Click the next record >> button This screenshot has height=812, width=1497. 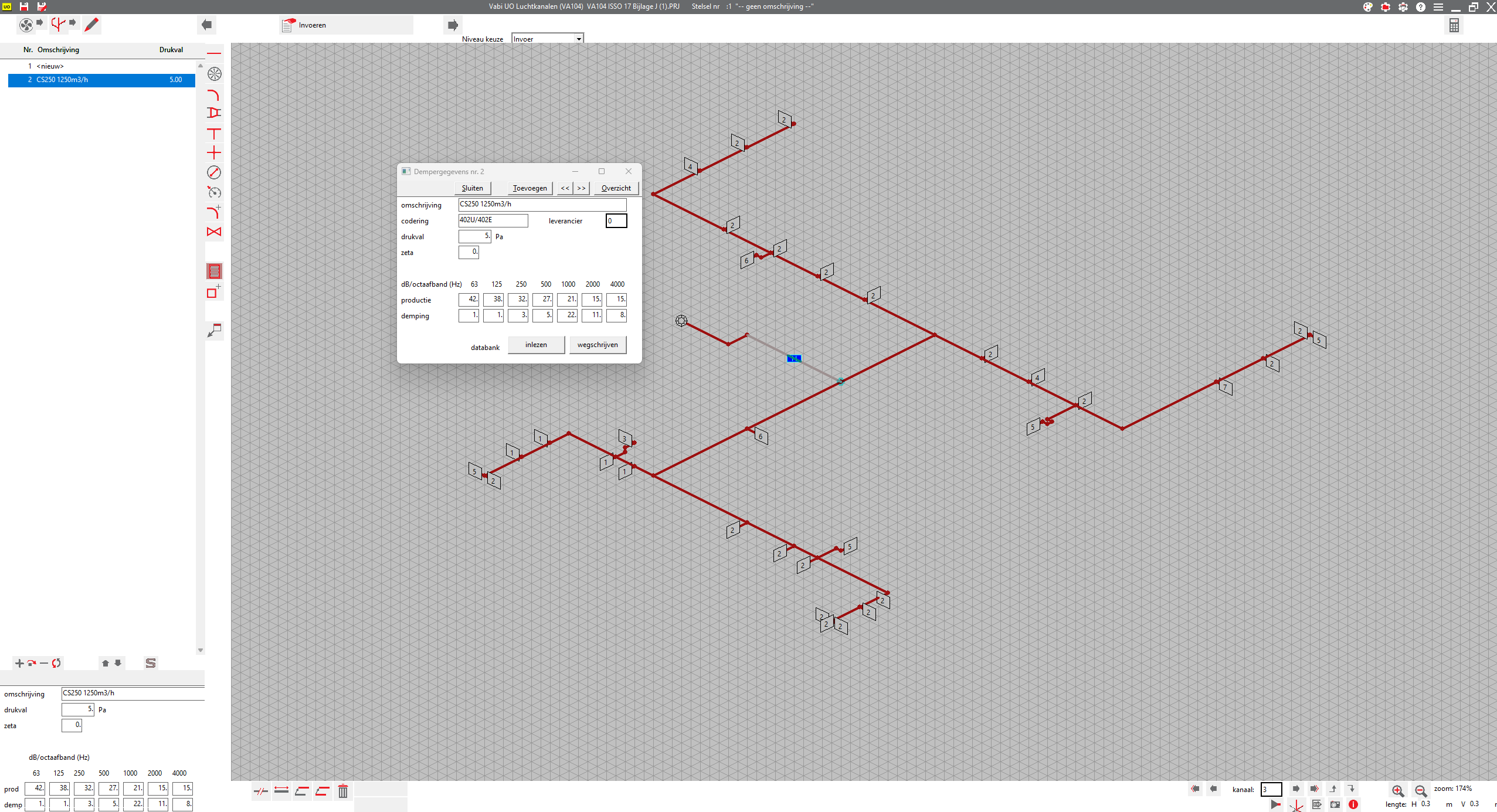(581, 188)
